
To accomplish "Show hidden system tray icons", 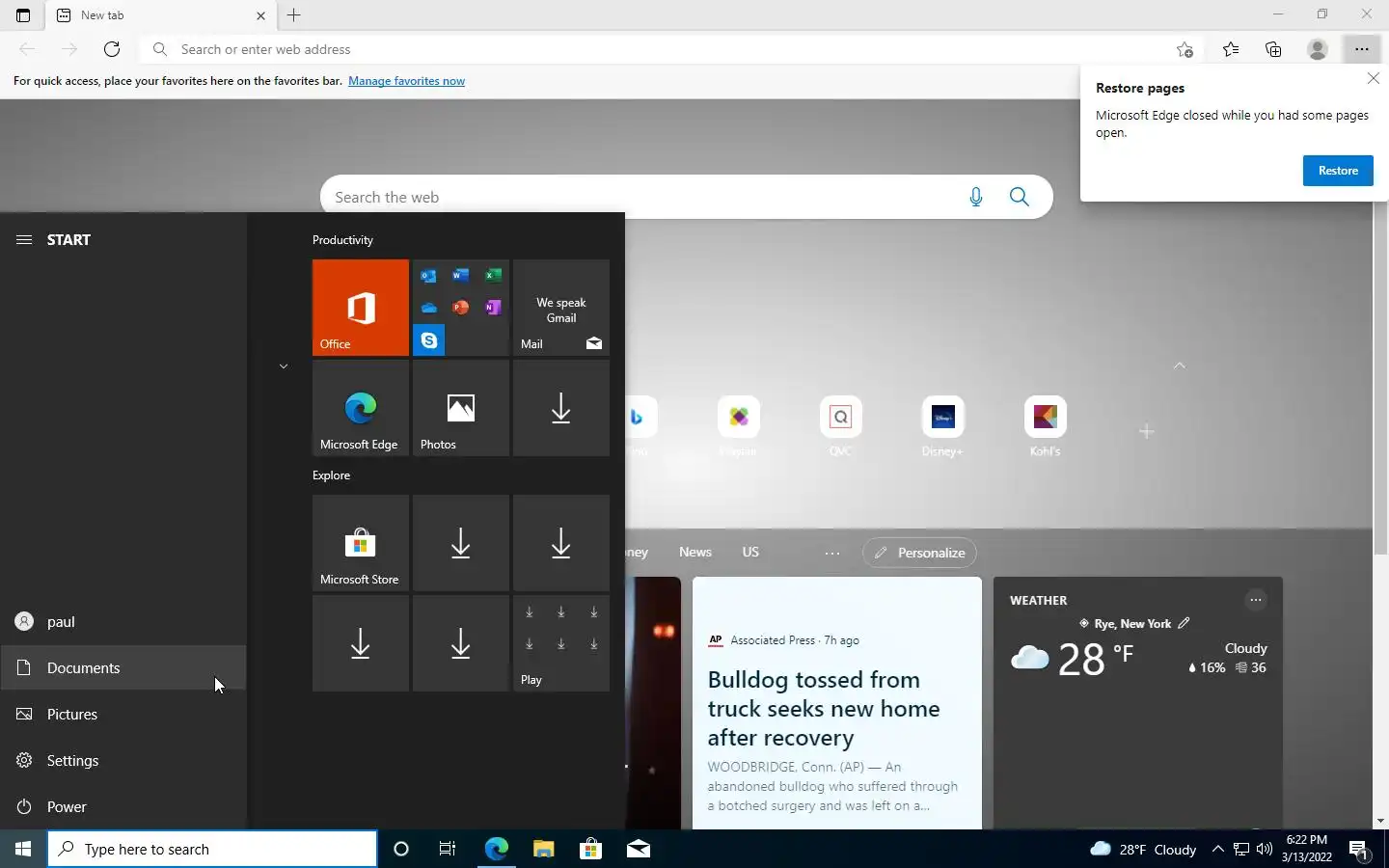I will (x=1217, y=849).
